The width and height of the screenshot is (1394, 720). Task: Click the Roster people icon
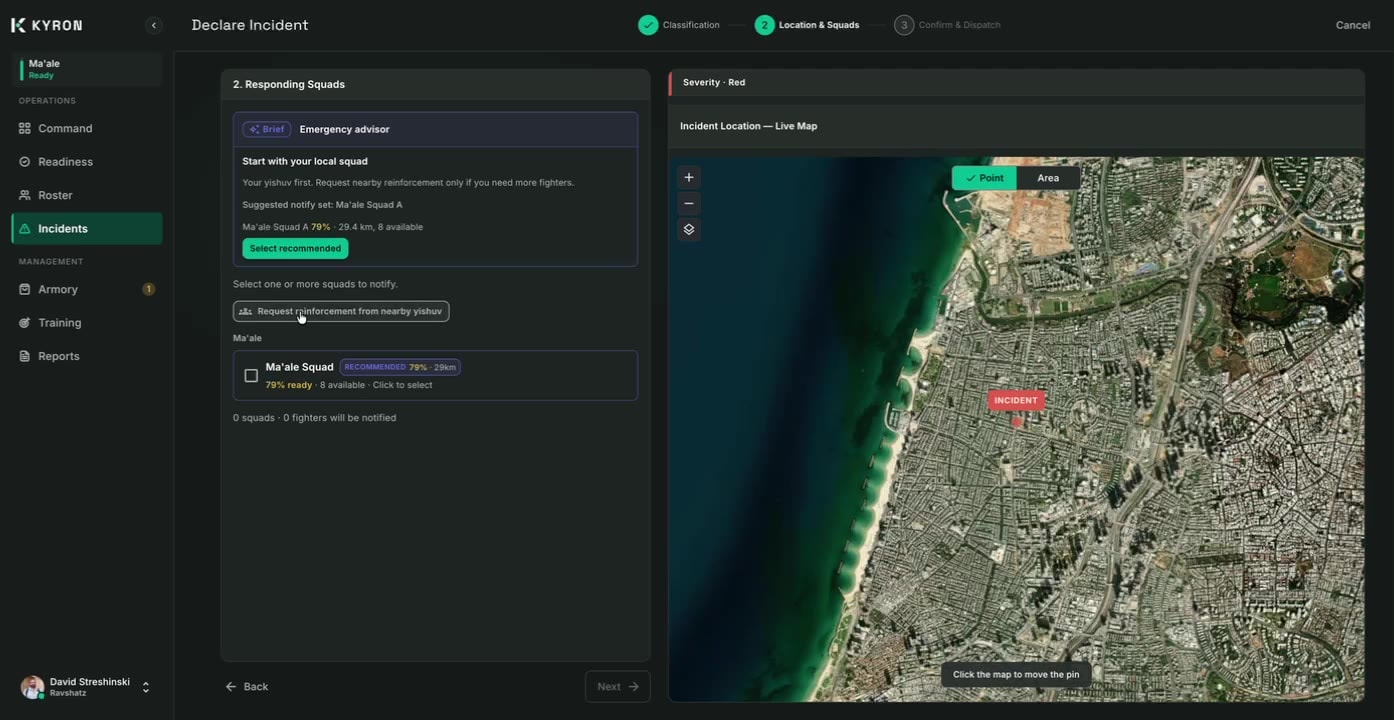25,195
